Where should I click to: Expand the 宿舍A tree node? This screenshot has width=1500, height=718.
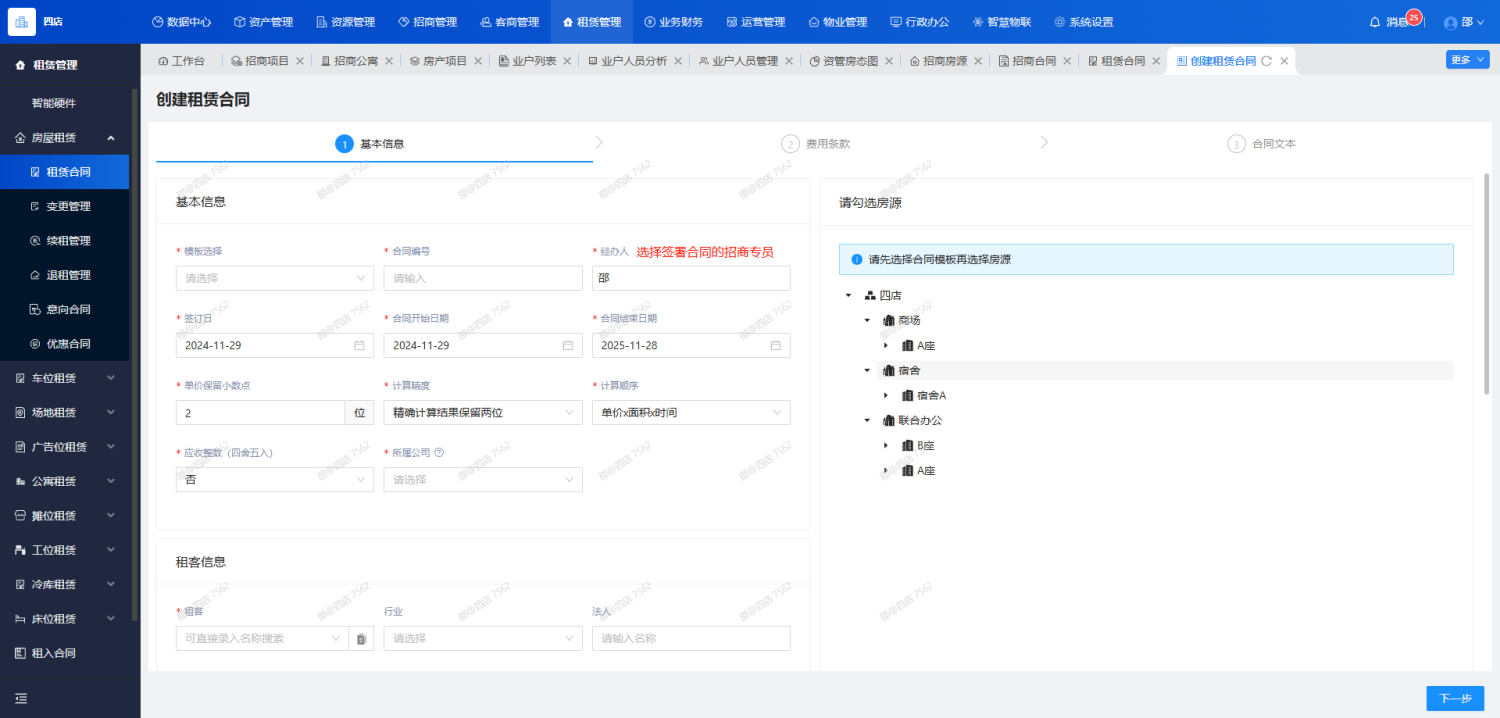886,396
